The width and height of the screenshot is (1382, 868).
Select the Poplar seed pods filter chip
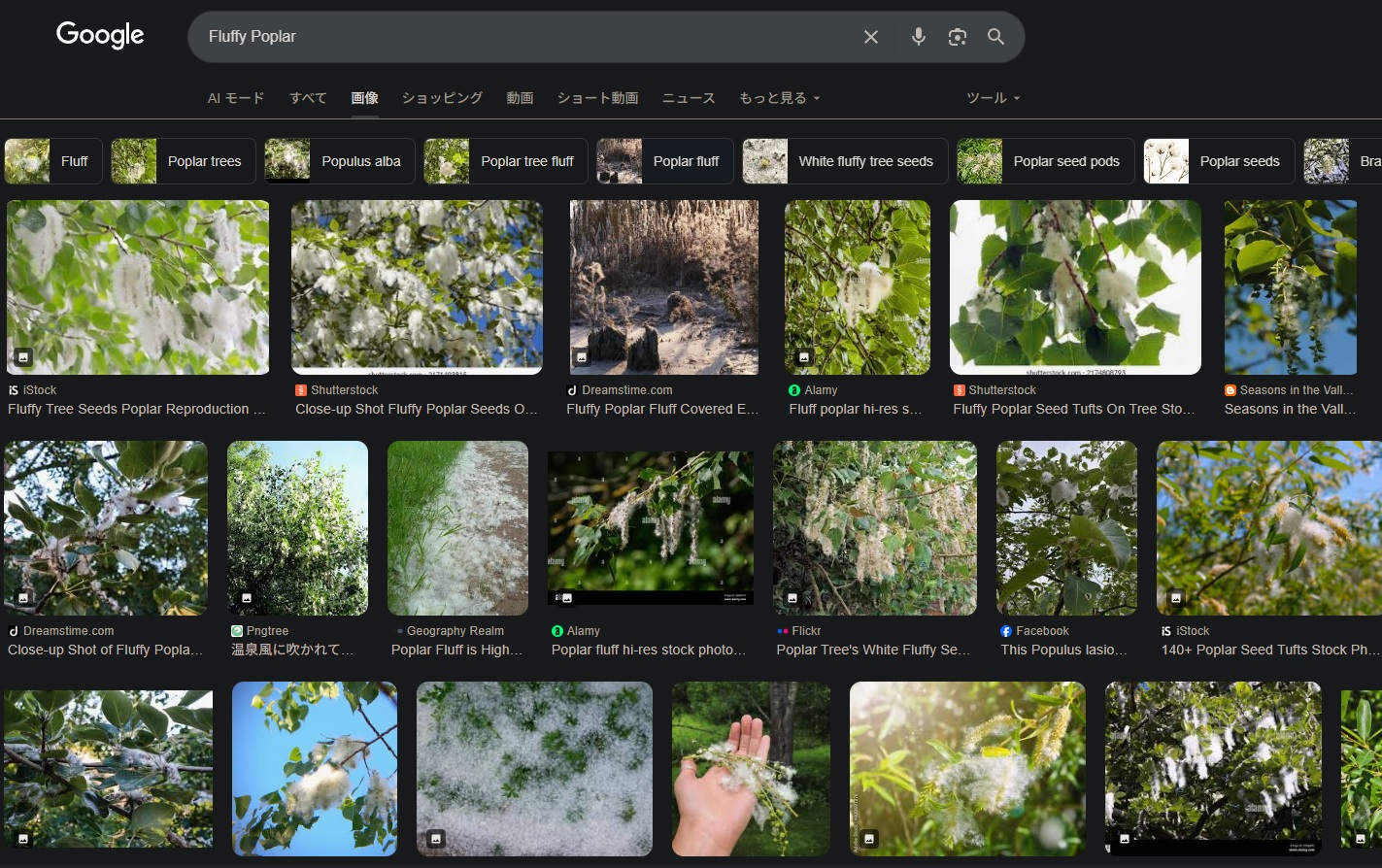pos(1045,161)
